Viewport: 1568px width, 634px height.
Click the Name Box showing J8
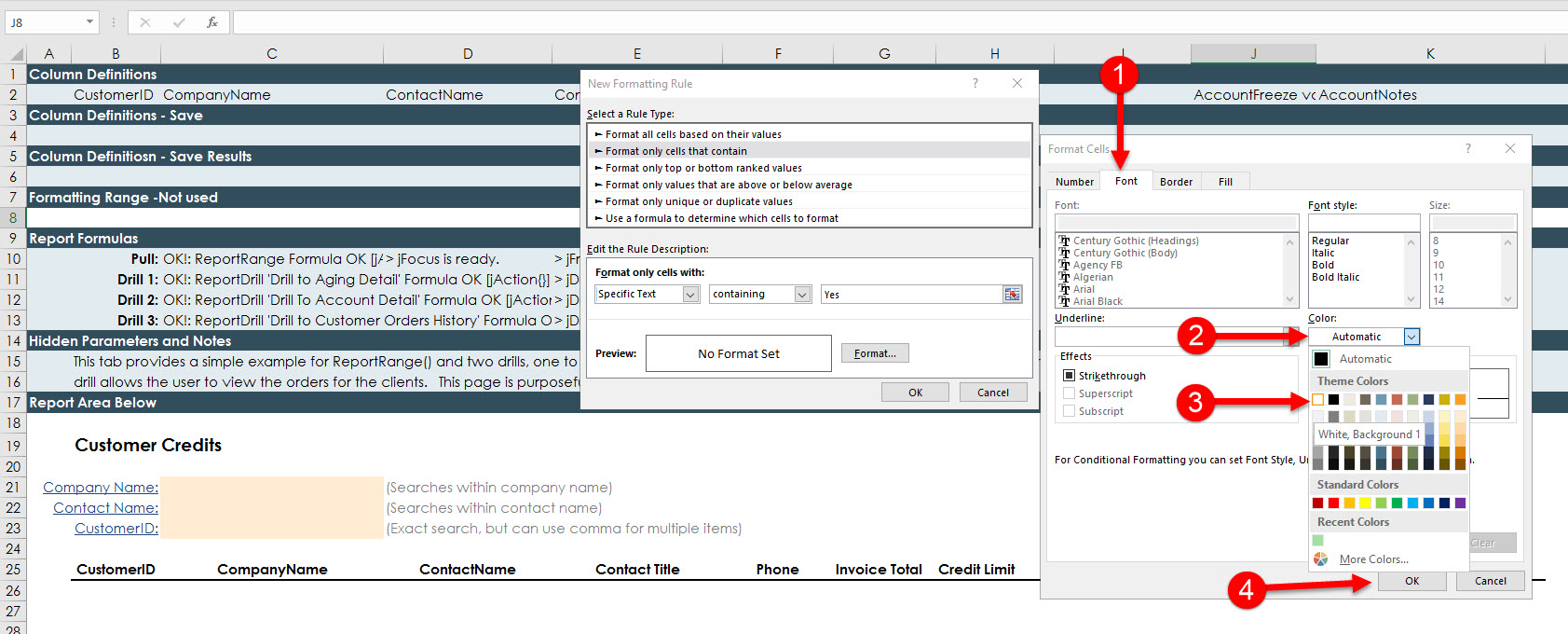pos(44,22)
